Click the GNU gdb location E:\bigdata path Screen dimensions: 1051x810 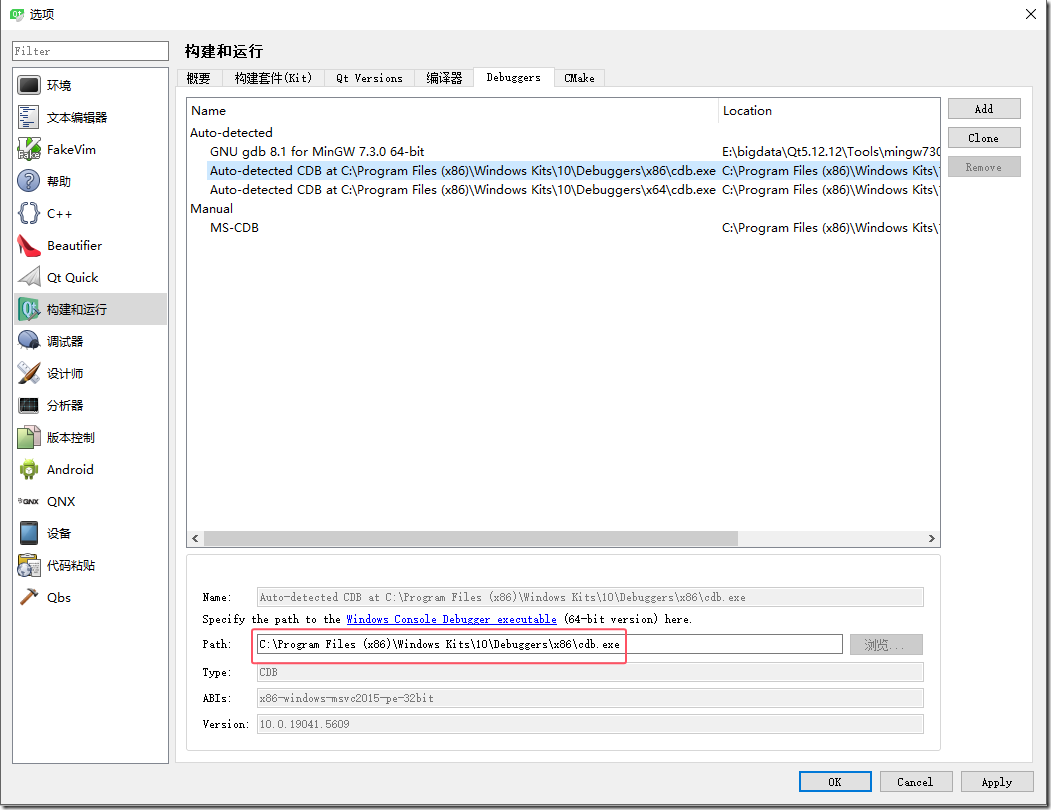click(830, 152)
